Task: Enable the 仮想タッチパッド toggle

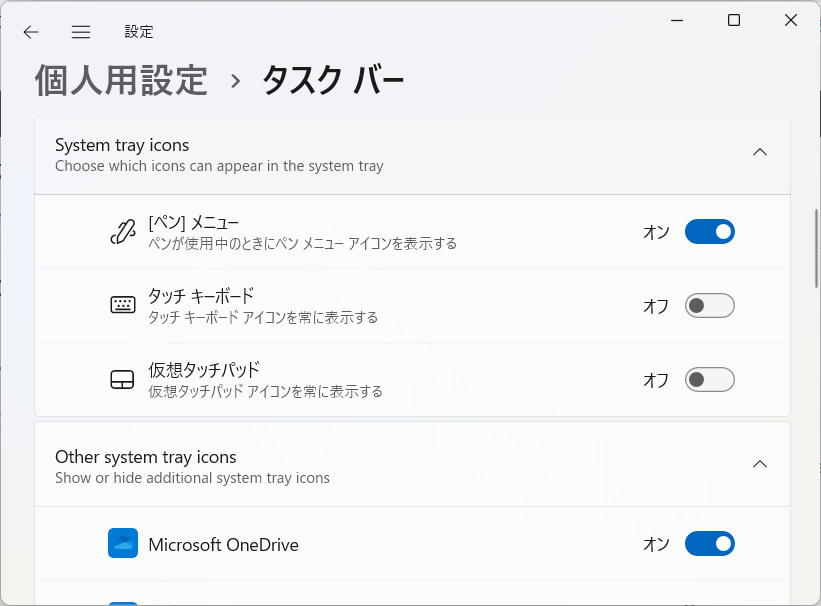Action: [709, 379]
